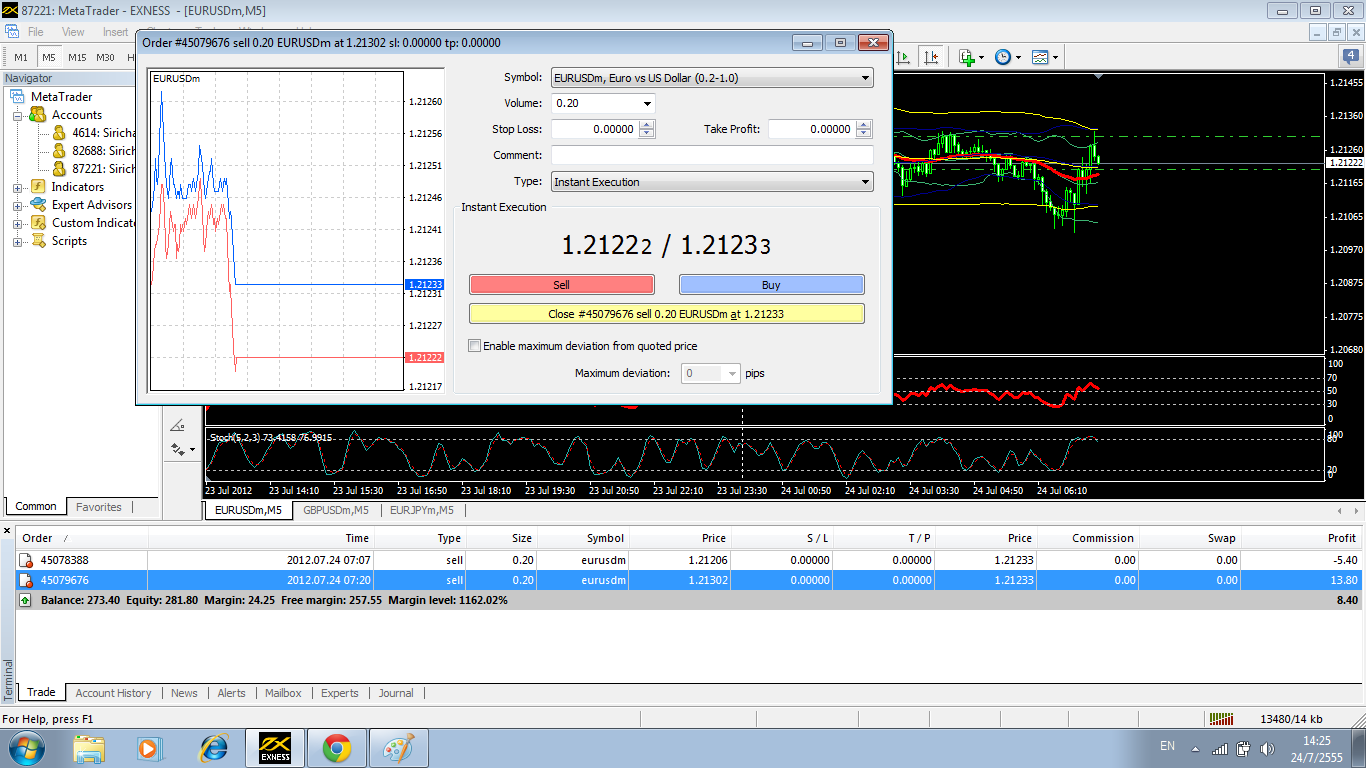Open the File menu

pyautogui.click(x=36, y=32)
